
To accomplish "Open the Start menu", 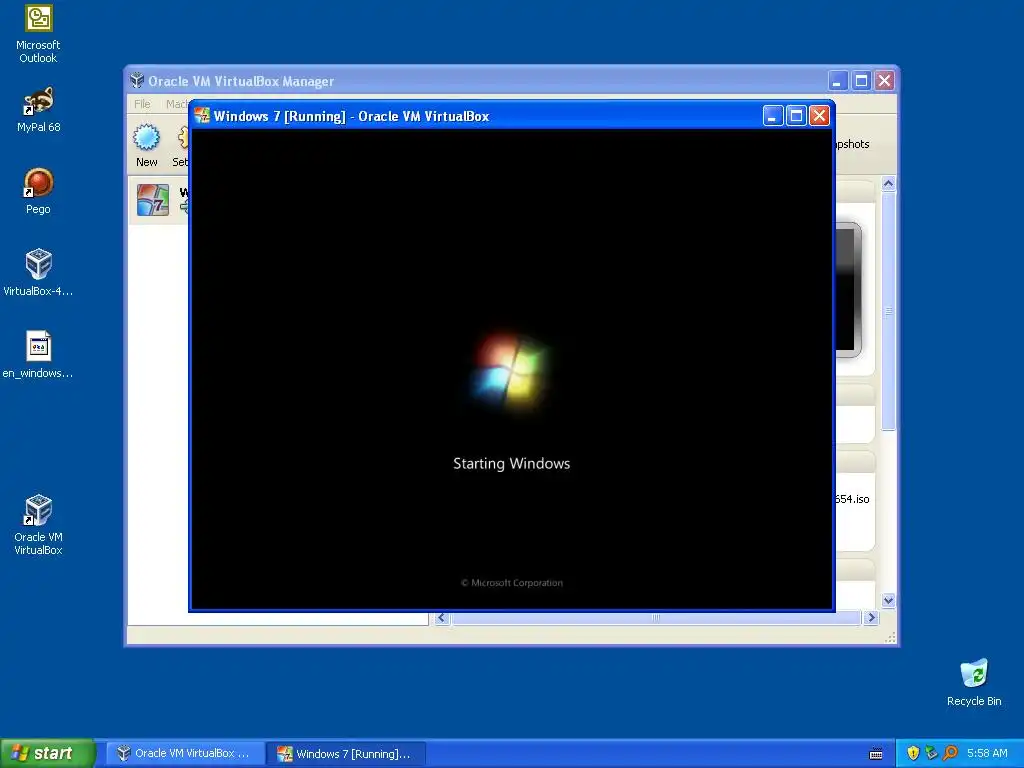I will [x=46, y=753].
